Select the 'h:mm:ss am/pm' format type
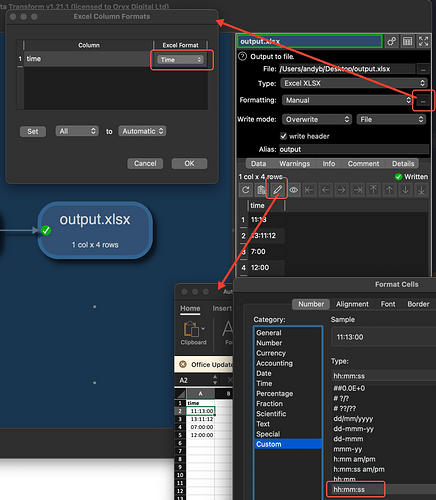 point(359,469)
